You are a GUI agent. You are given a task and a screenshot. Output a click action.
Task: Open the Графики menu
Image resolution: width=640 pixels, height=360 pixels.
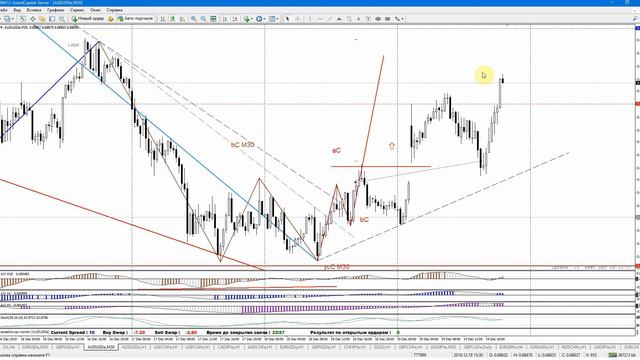coord(55,10)
